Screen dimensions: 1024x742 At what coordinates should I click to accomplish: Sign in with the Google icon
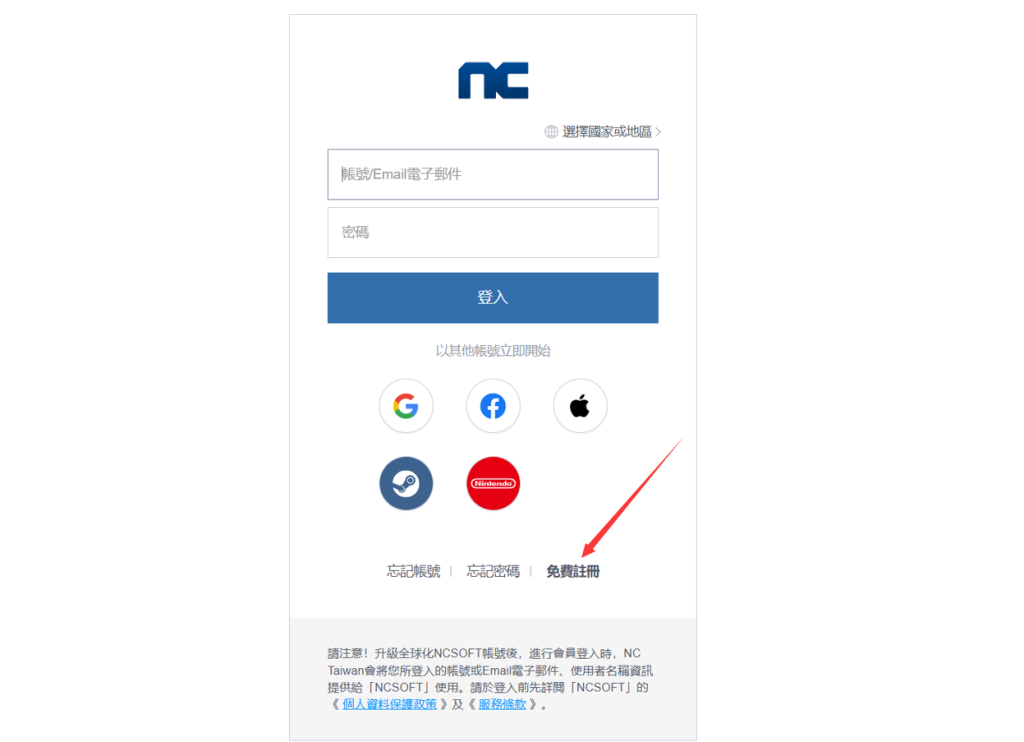coord(406,406)
